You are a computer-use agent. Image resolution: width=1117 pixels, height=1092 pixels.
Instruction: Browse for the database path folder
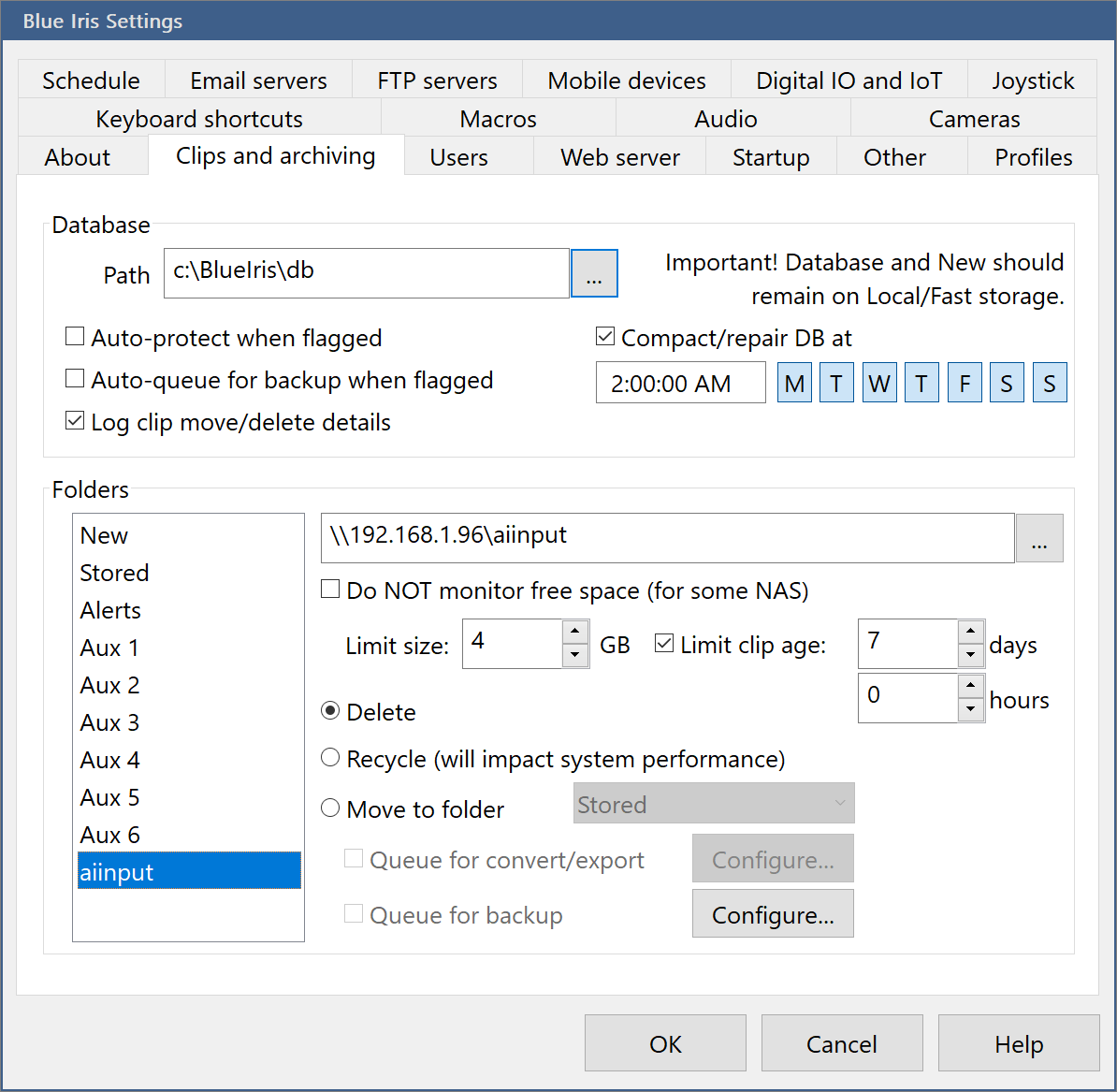pos(594,273)
